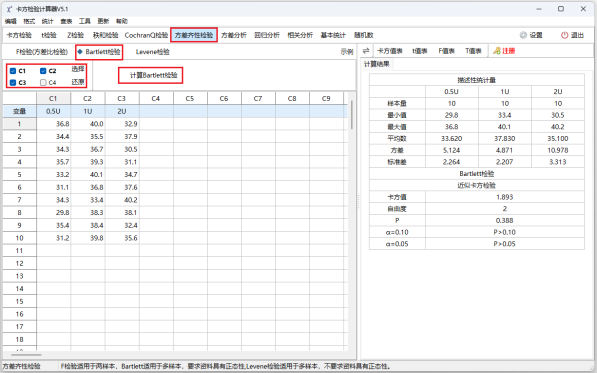Open the 设置 settings button
This screenshot has width=597, height=373.
(531, 35)
